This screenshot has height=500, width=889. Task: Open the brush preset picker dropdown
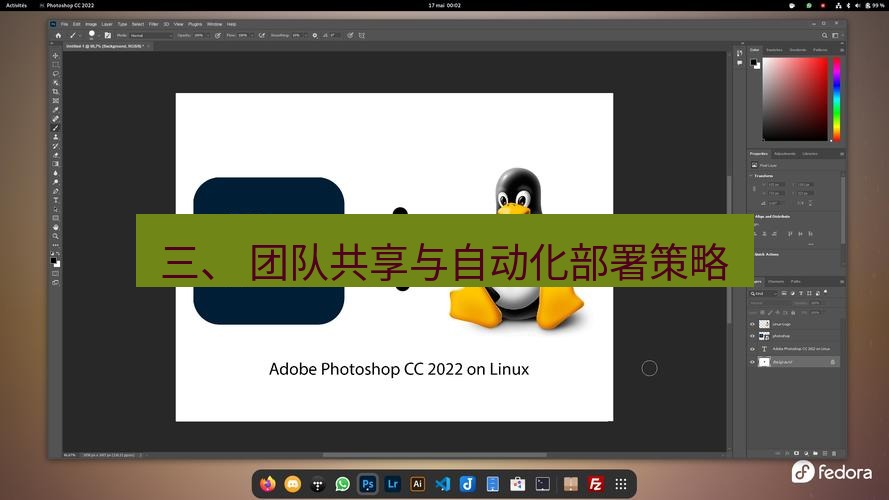(x=100, y=36)
